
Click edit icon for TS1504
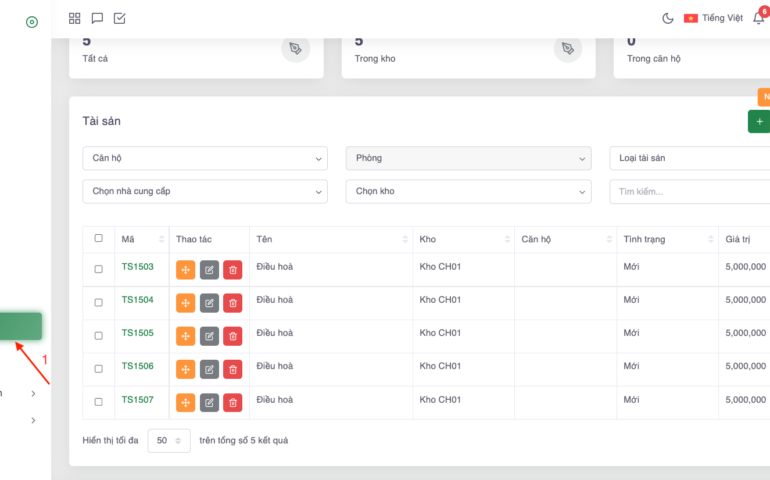tap(209, 303)
